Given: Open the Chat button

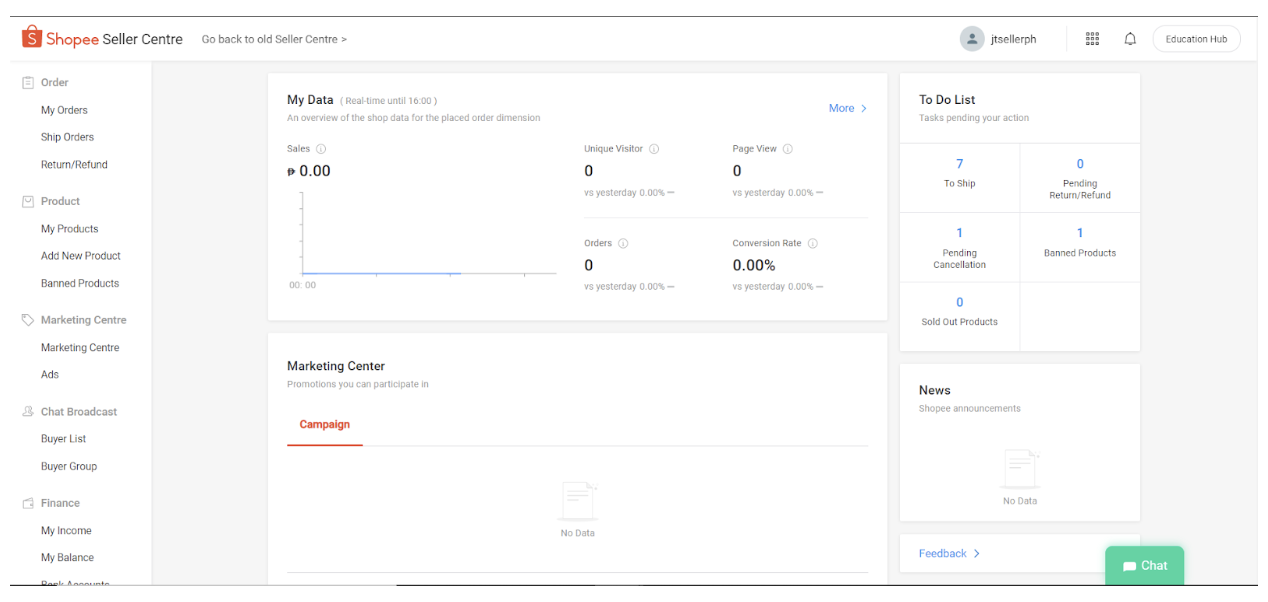Looking at the screenshot, I should [1144, 566].
